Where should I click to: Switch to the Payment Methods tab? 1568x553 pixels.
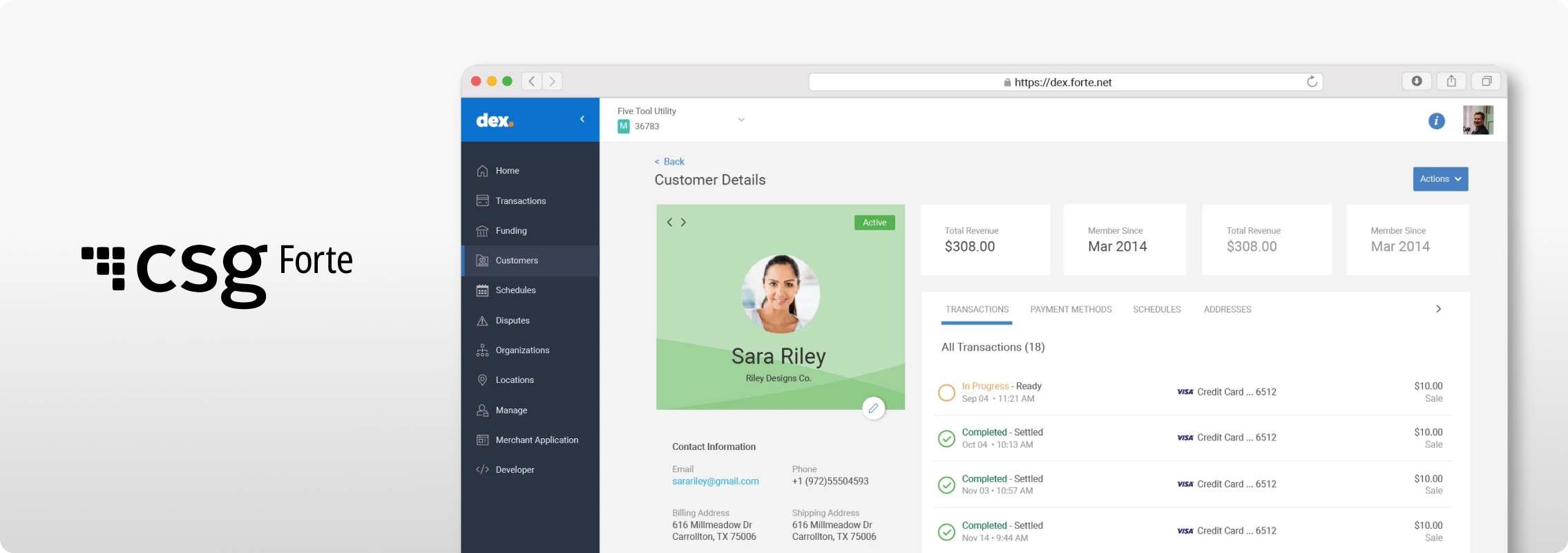click(1071, 310)
